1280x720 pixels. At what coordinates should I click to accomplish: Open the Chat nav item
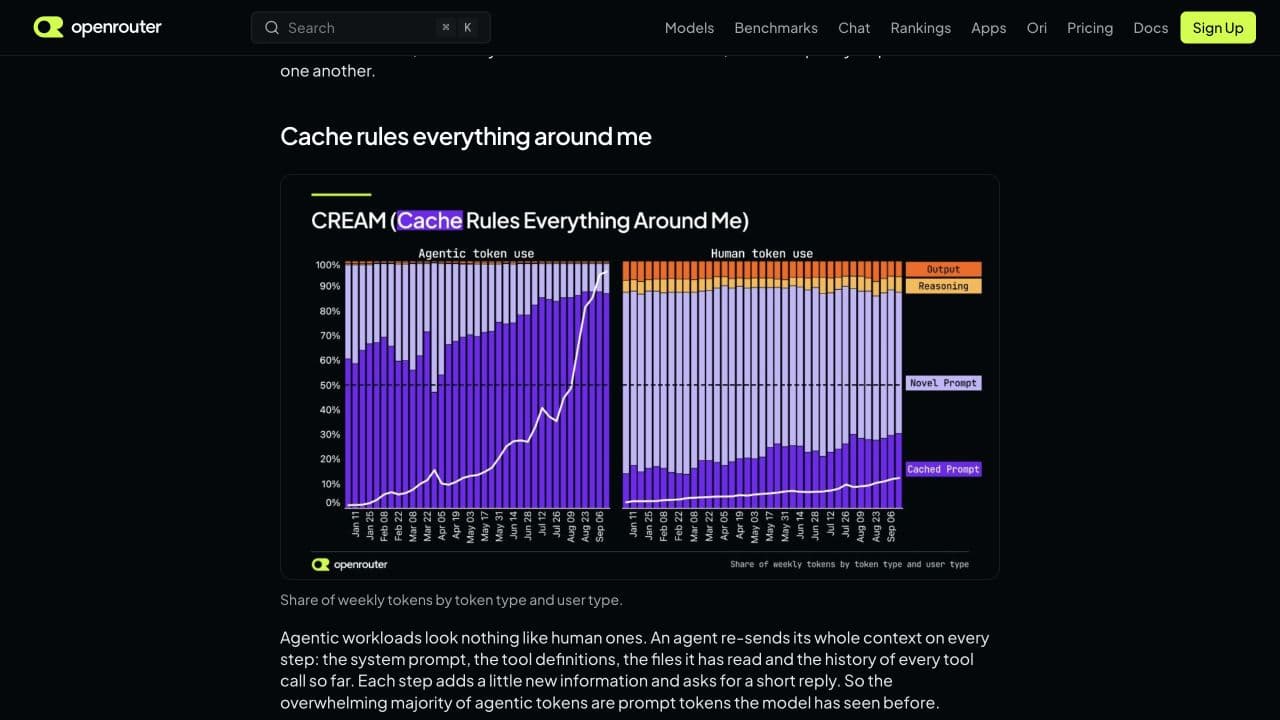pos(854,28)
